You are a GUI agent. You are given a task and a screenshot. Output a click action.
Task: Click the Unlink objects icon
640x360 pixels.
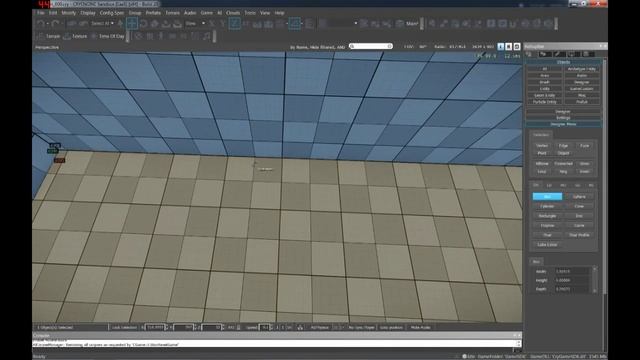tap(83, 24)
